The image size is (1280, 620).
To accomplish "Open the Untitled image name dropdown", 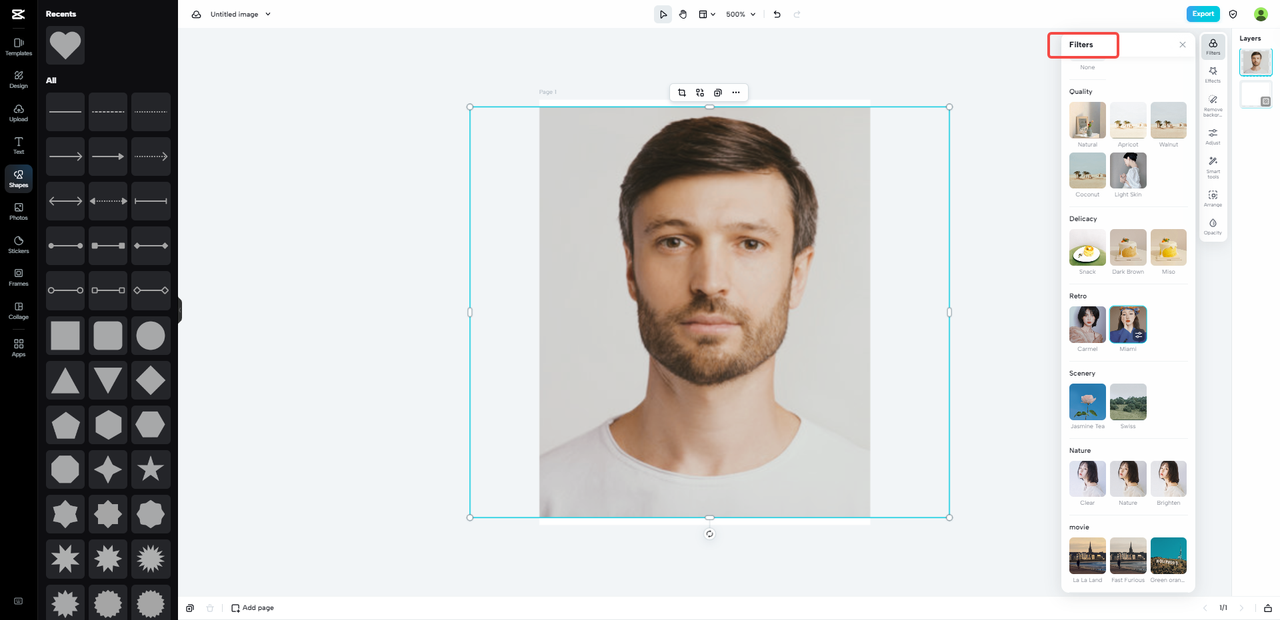I will coord(241,14).
